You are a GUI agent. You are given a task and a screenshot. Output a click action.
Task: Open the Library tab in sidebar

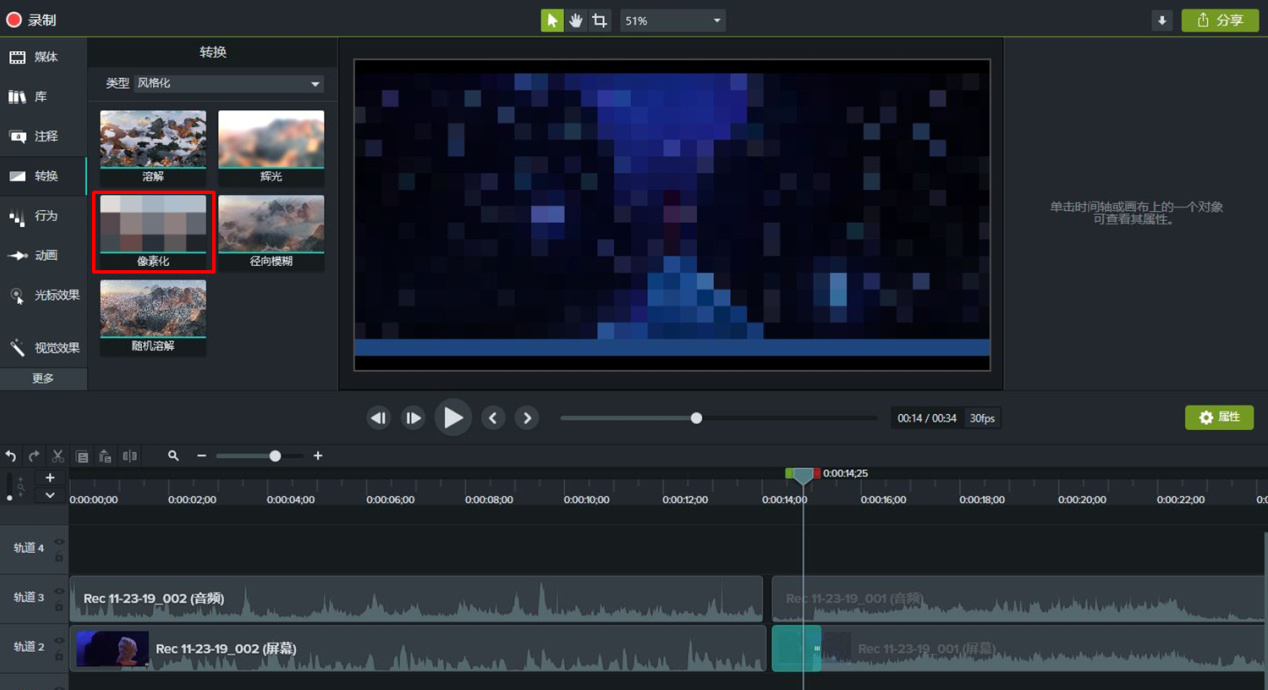click(x=43, y=97)
